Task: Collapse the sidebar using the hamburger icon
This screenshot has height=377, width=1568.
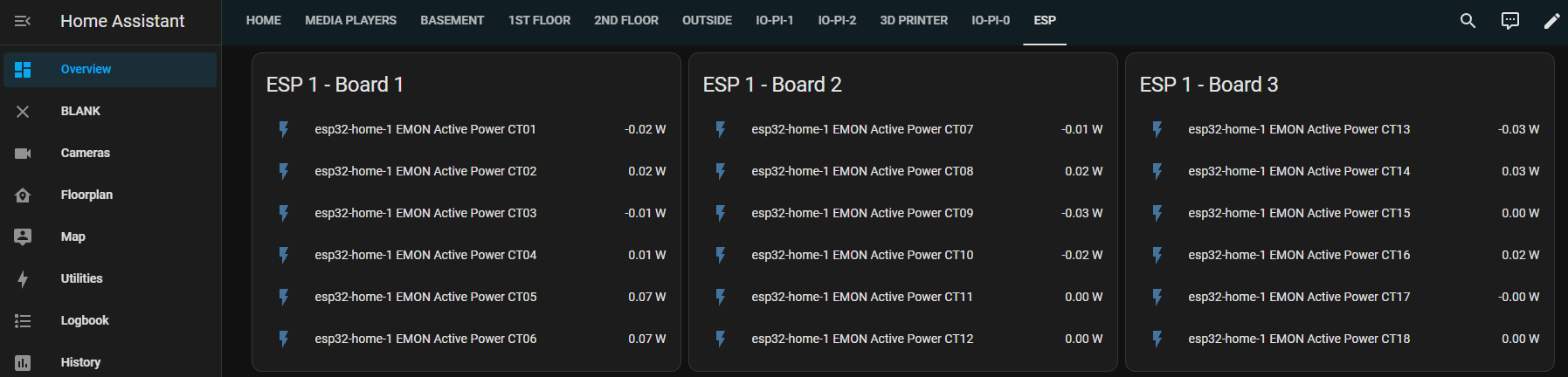Action: pyautogui.click(x=23, y=21)
